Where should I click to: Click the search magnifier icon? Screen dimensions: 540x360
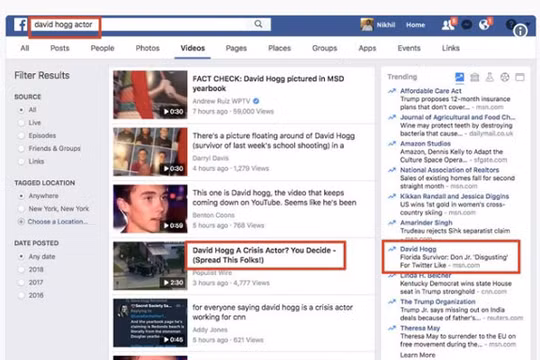[x=258, y=24]
